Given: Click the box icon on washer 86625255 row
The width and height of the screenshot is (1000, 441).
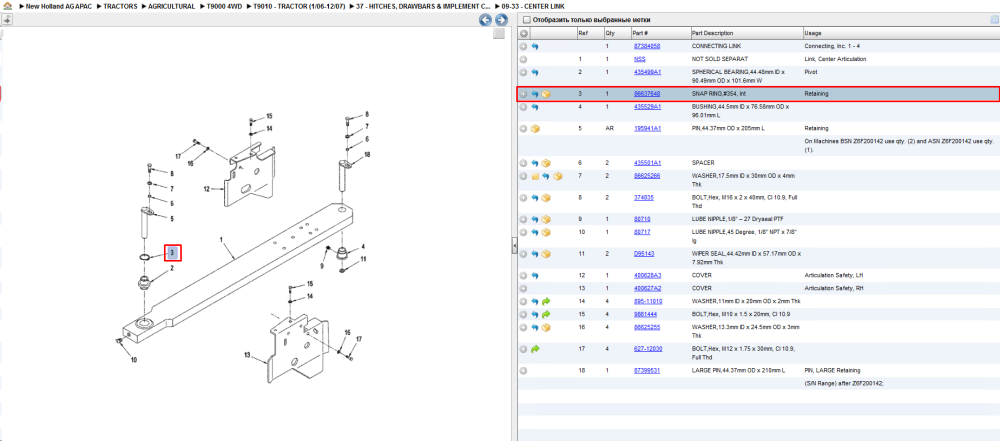Looking at the screenshot, I should [x=547, y=327].
